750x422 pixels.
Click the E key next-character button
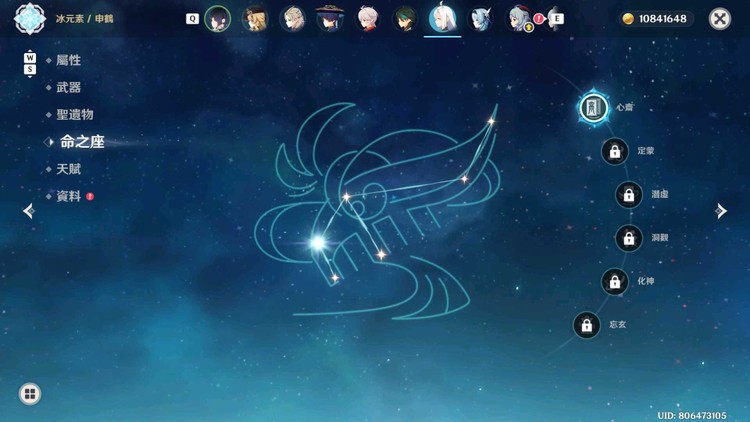(557, 19)
